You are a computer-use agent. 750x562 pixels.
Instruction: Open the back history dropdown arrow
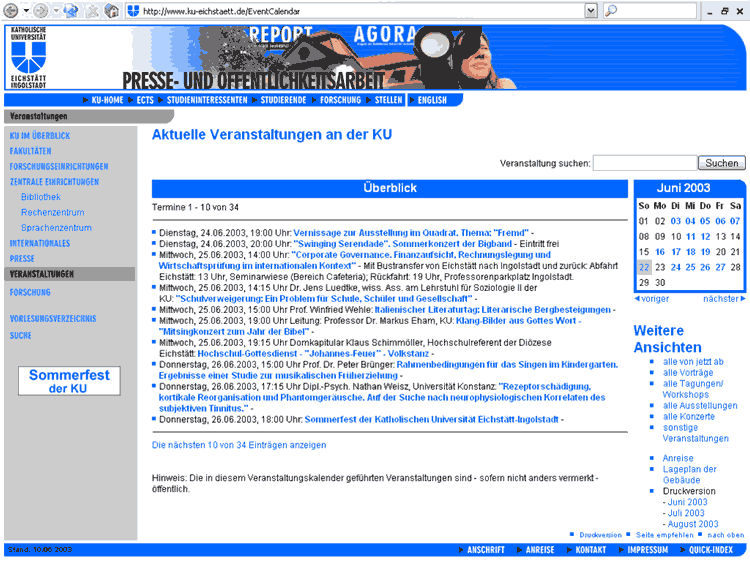coord(24,11)
